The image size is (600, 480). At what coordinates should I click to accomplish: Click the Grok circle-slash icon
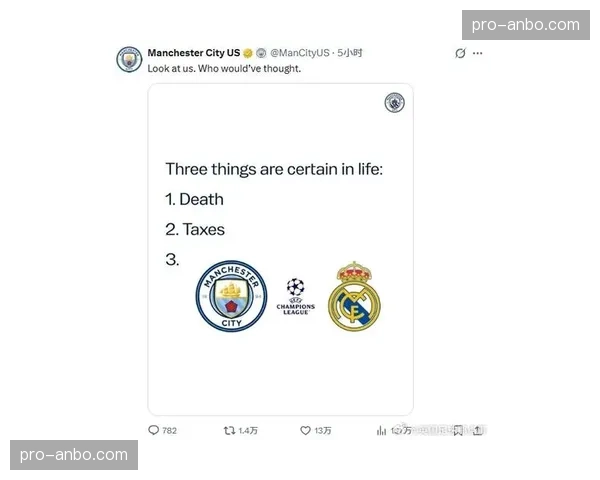[460, 53]
